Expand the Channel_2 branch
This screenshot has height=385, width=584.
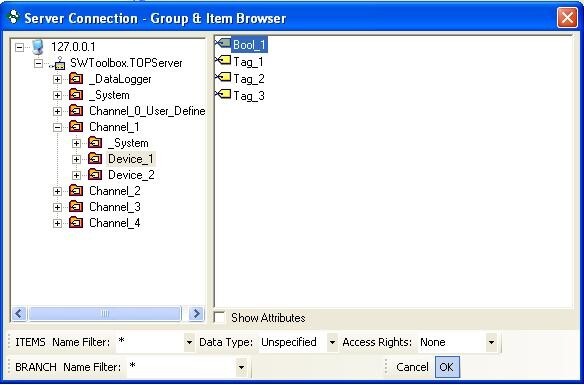57,191
